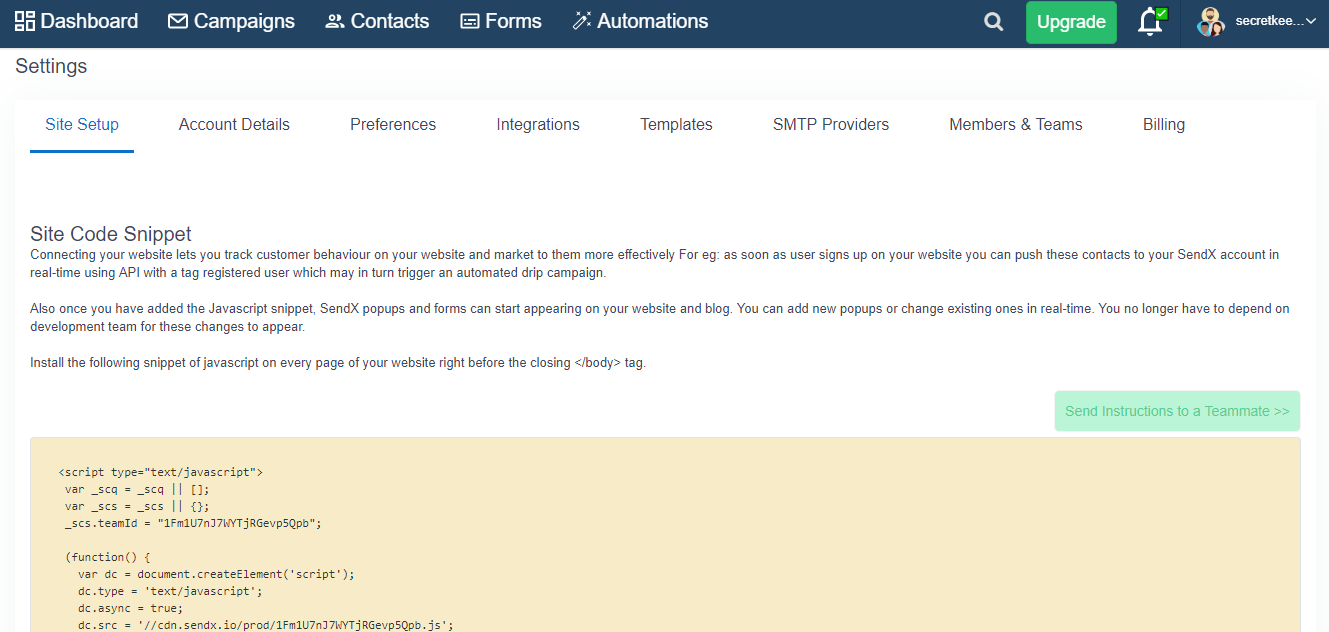Open the Integrations tab
1329x632 pixels.
pos(538,125)
